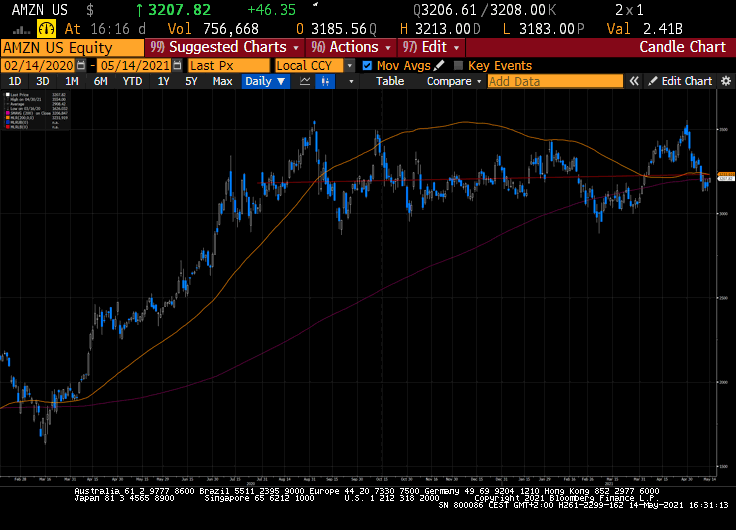Click the last price 3207.82
The image size is (736, 530).
point(179,10)
